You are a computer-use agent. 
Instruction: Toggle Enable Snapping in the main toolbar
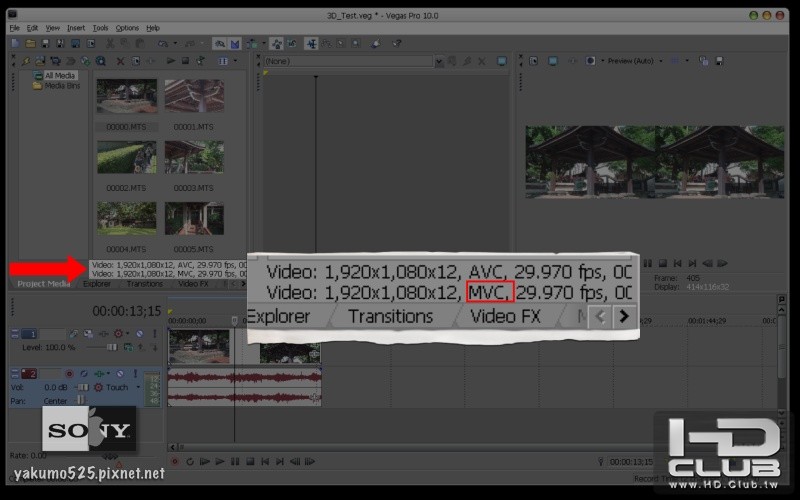pyautogui.click(x=220, y=44)
